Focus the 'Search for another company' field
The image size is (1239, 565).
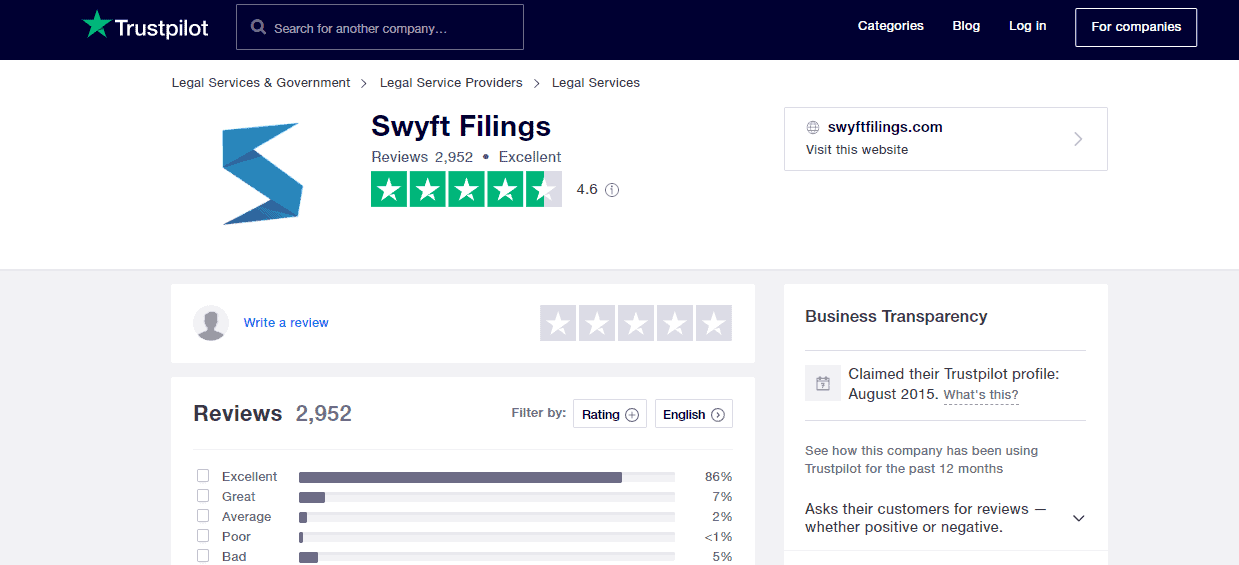coord(380,27)
